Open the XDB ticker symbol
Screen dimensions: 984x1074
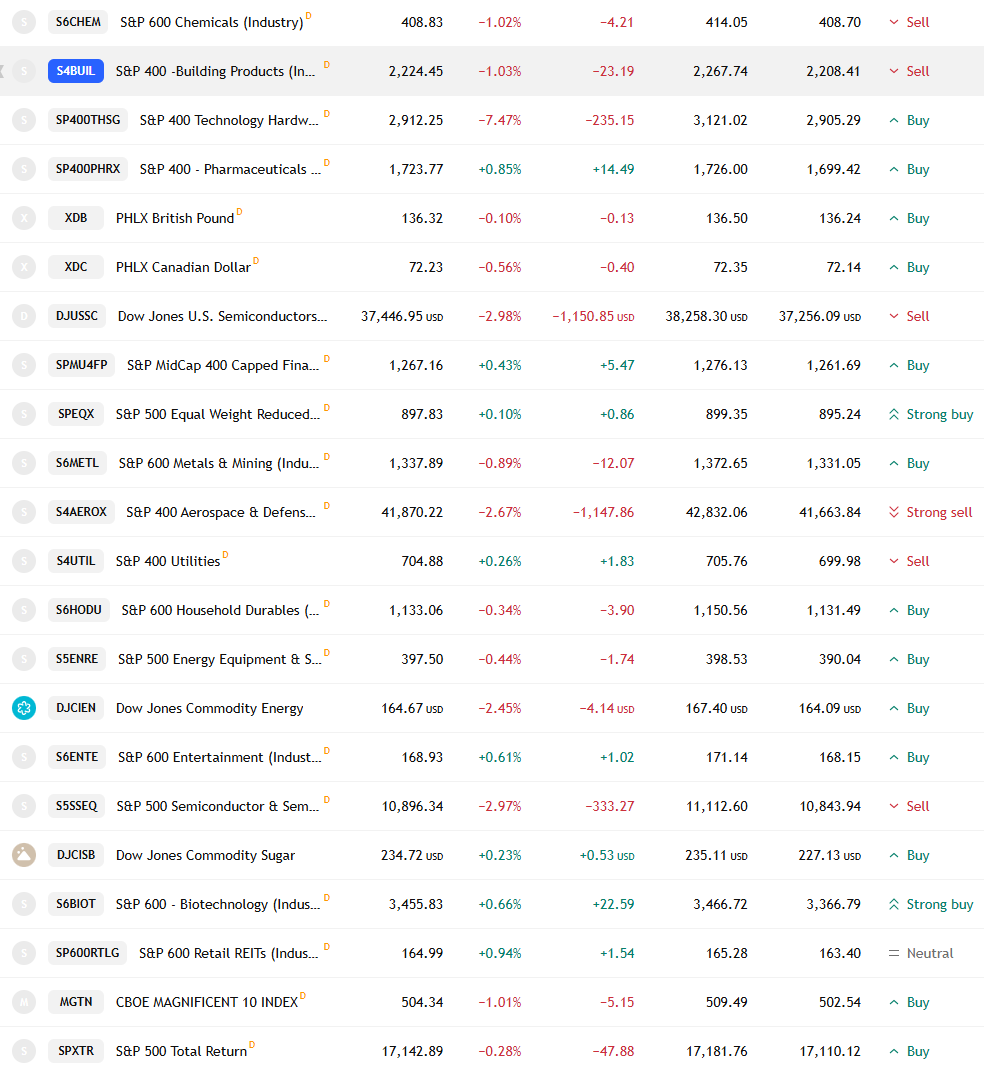(76, 218)
